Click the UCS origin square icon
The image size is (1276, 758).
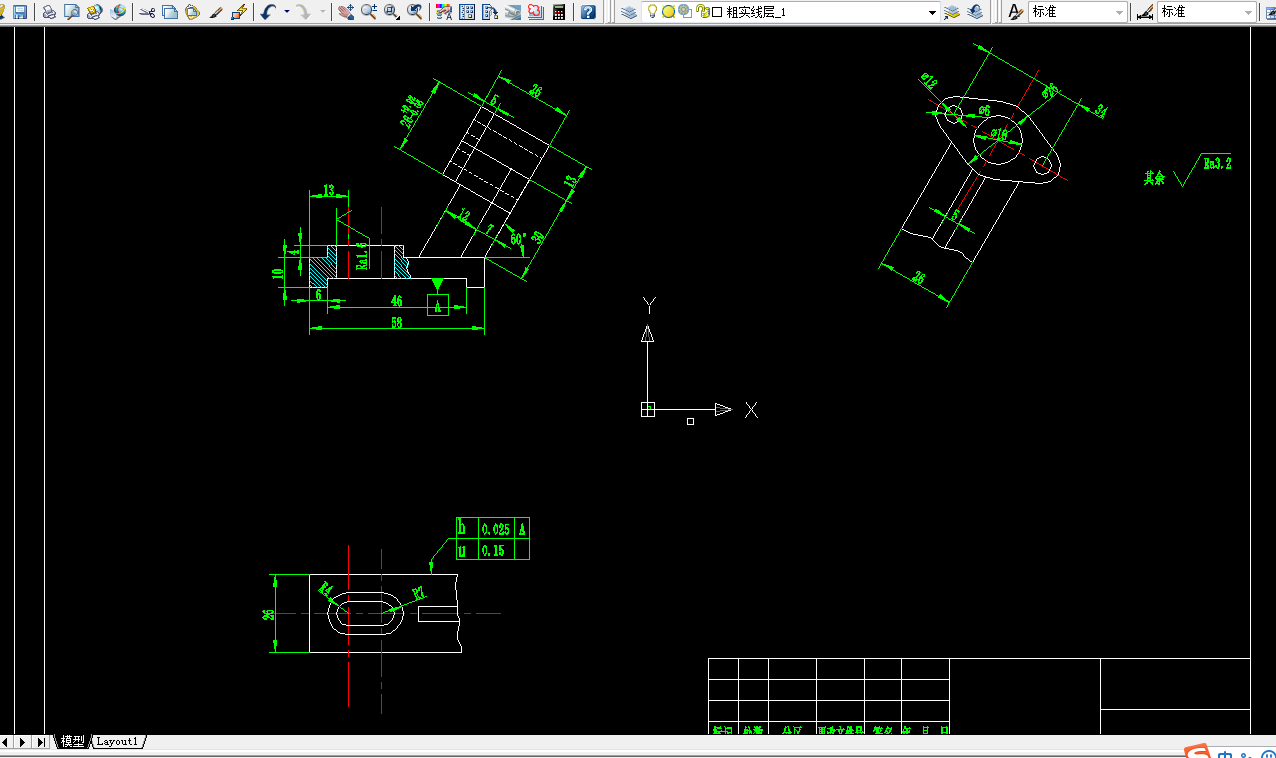pyautogui.click(x=648, y=409)
